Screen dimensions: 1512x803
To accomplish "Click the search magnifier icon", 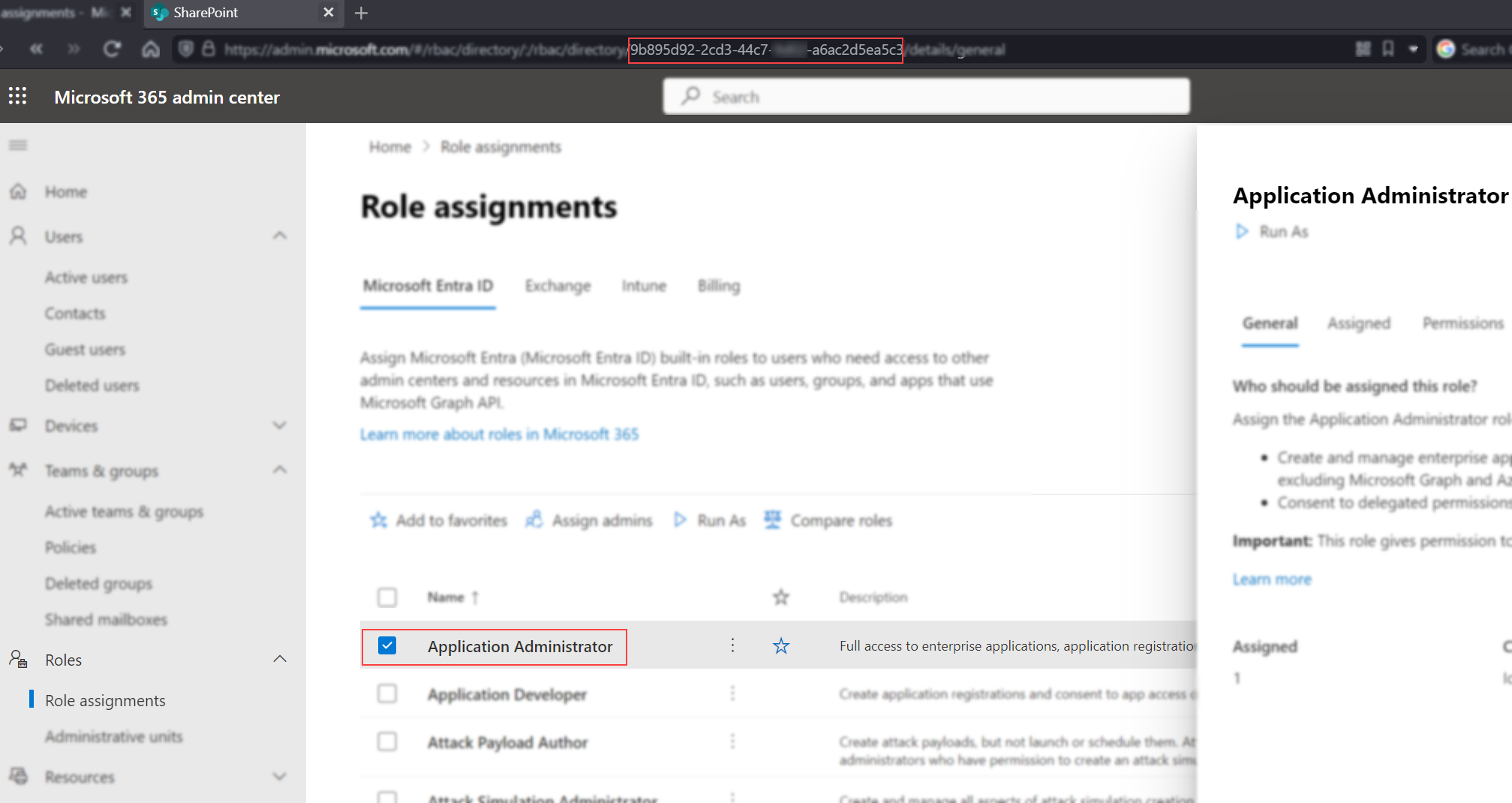I will tap(691, 96).
